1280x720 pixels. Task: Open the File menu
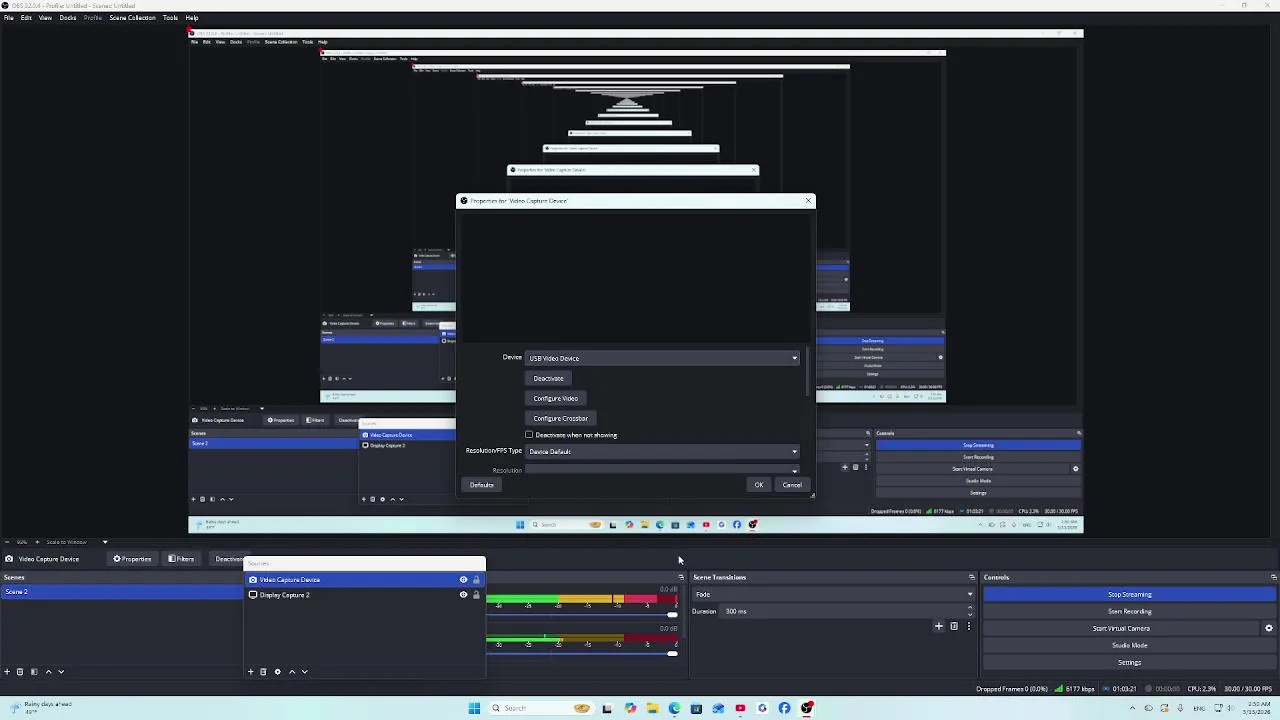tap(8, 18)
